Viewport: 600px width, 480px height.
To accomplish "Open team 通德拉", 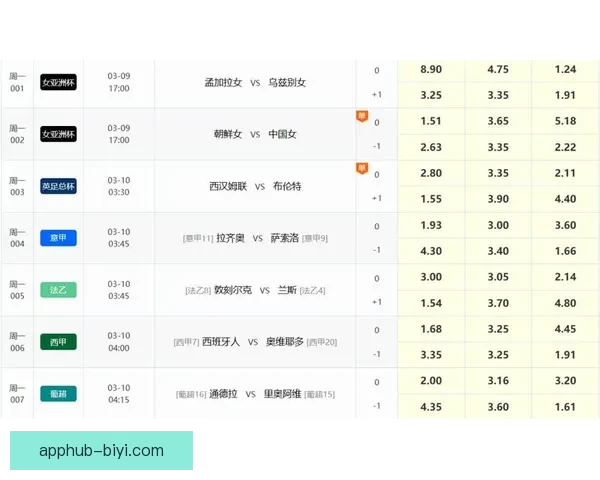I will click(x=223, y=394).
